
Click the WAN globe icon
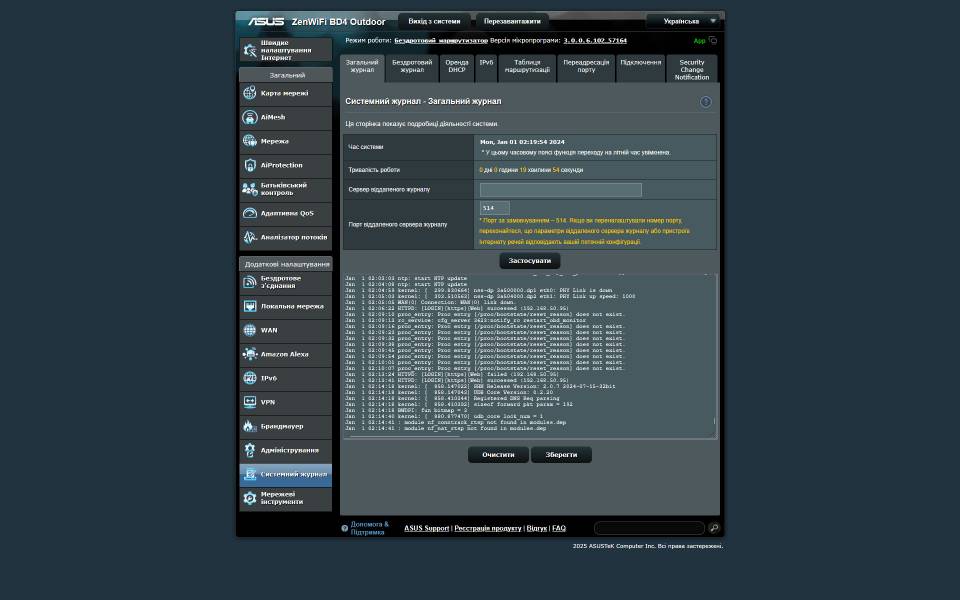click(250, 330)
